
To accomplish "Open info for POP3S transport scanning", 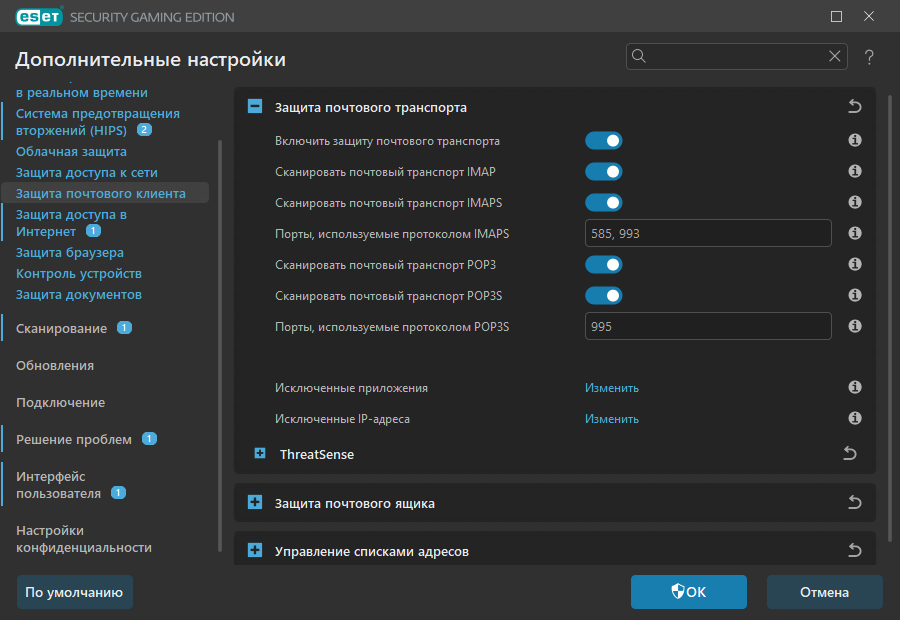I will pyautogui.click(x=855, y=295).
